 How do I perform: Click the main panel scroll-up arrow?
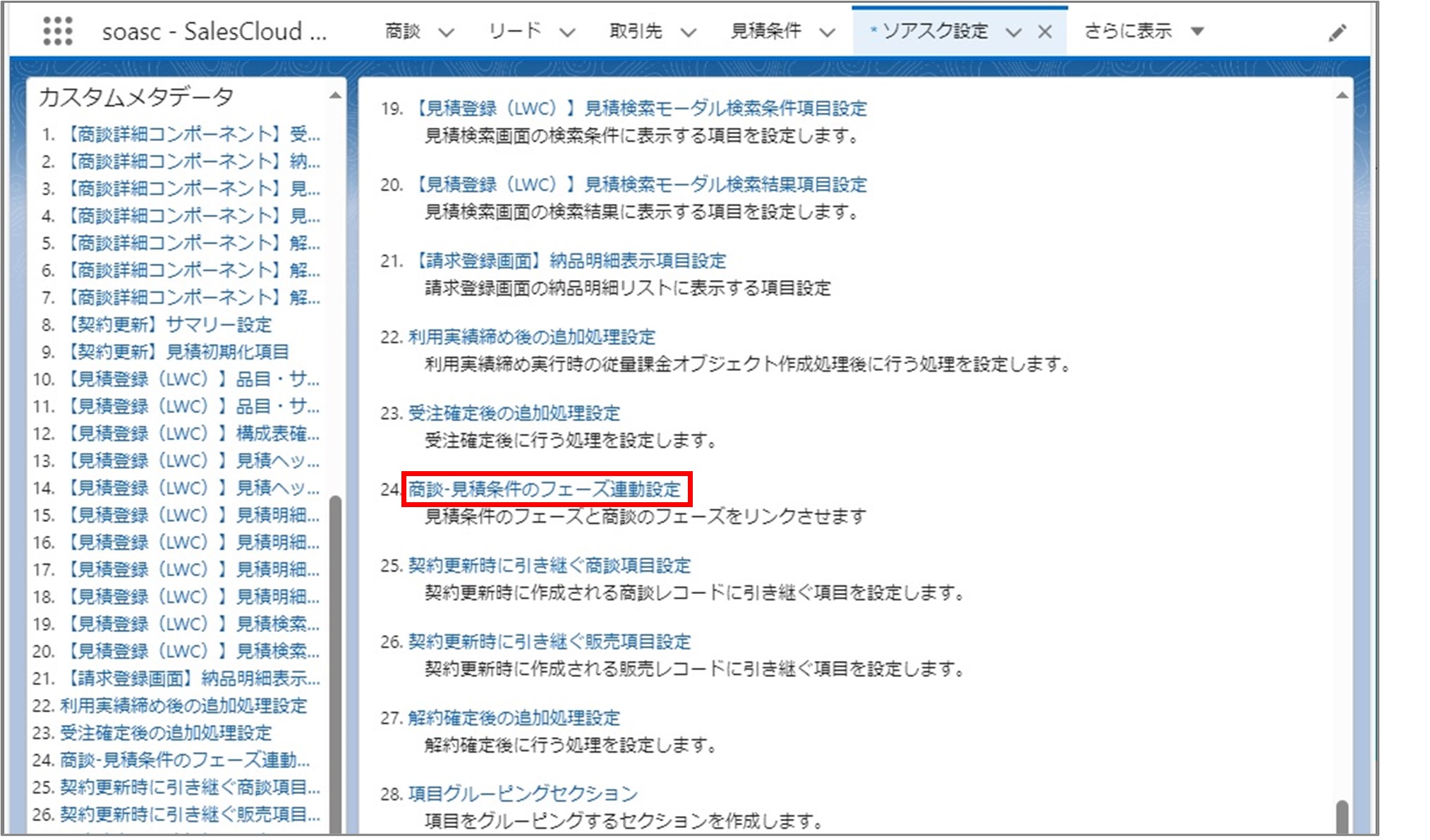[x=1342, y=95]
